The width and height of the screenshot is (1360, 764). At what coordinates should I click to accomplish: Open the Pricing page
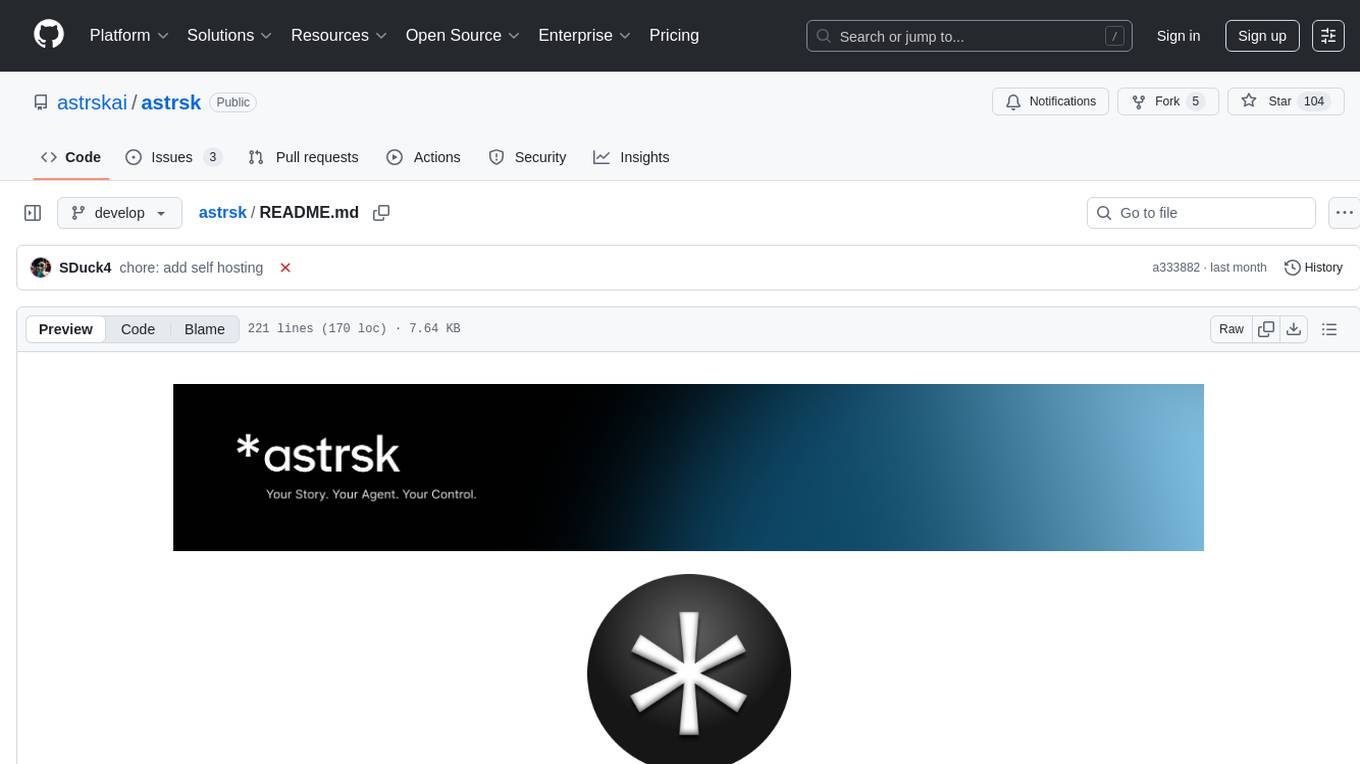(x=674, y=35)
